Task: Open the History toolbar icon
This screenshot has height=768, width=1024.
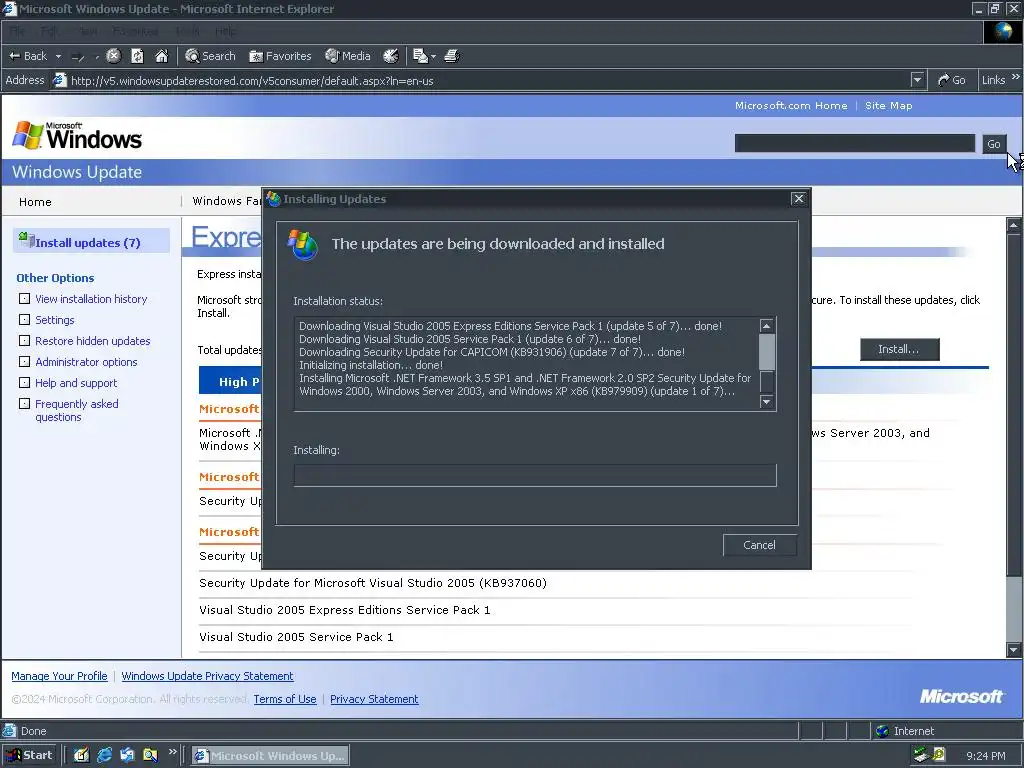Action: coord(391,56)
